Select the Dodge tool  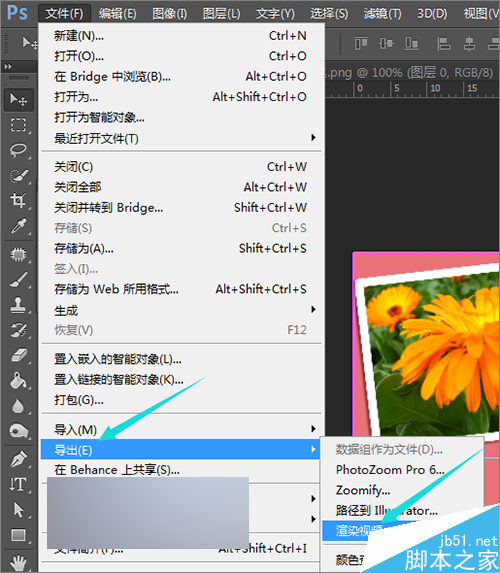click(18, 431)
